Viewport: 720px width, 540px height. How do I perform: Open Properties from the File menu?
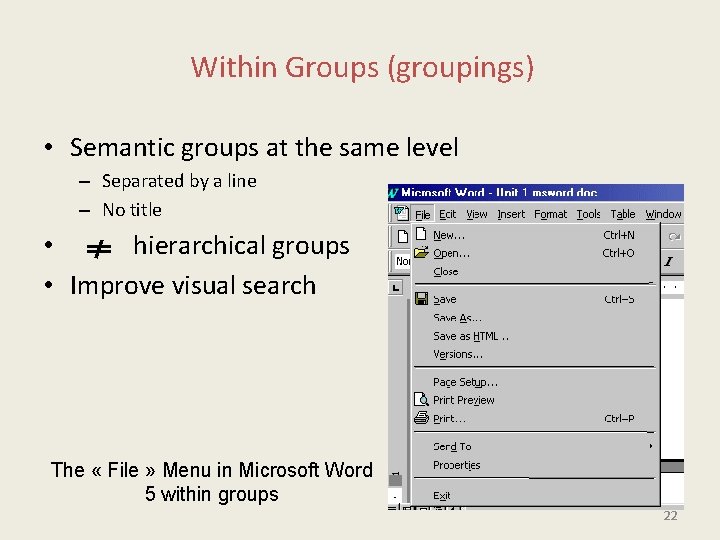click(x=535, y=465)
